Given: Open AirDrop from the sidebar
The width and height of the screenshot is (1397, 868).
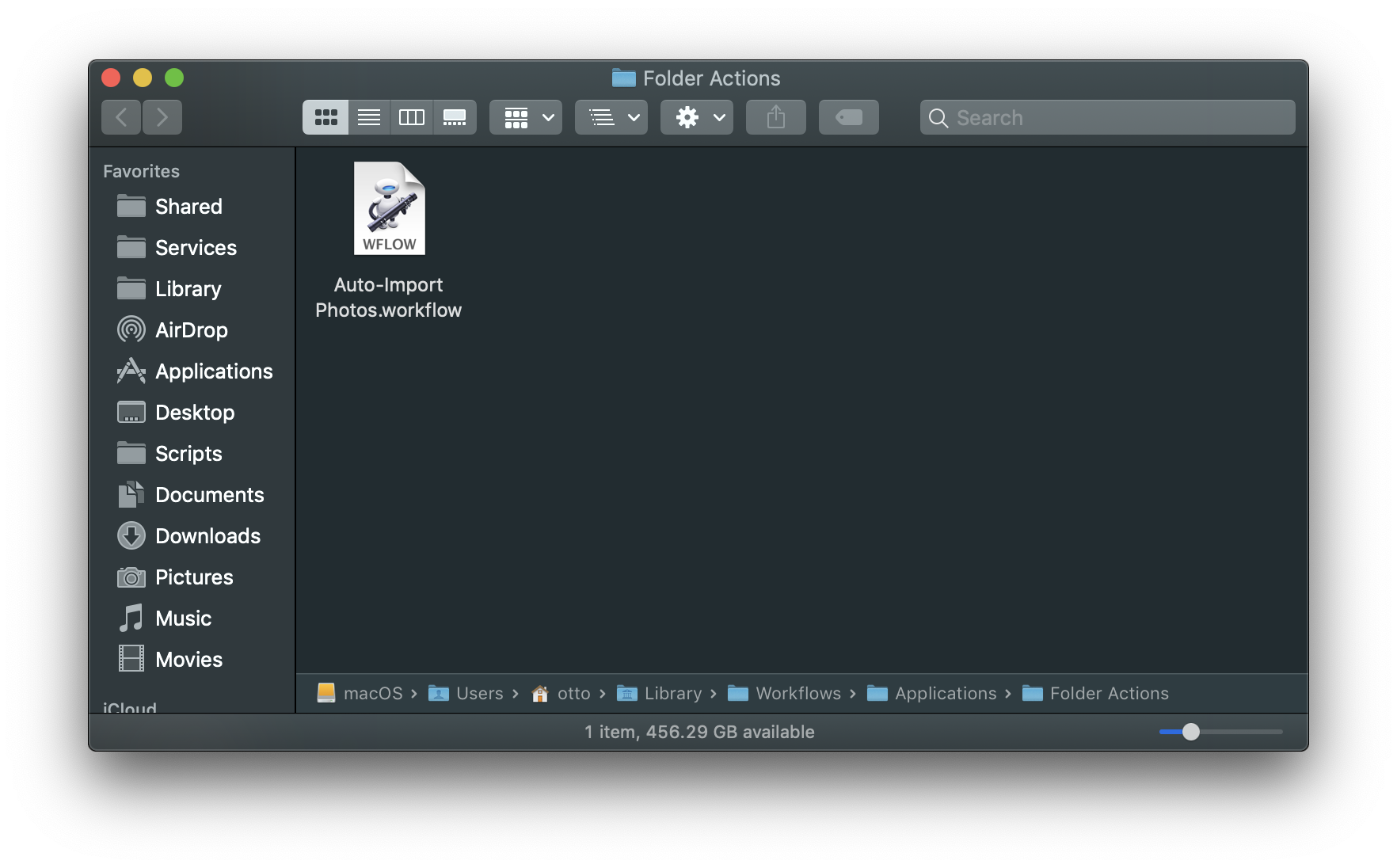Looking at the screenshot, I should pyautogui.click(x=191, y=329).
